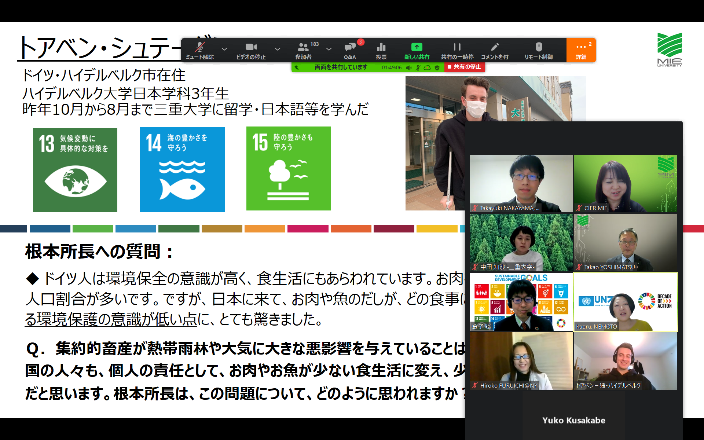Pause the screen share
This screenshot has width=704, height=440.
(457, 50)
